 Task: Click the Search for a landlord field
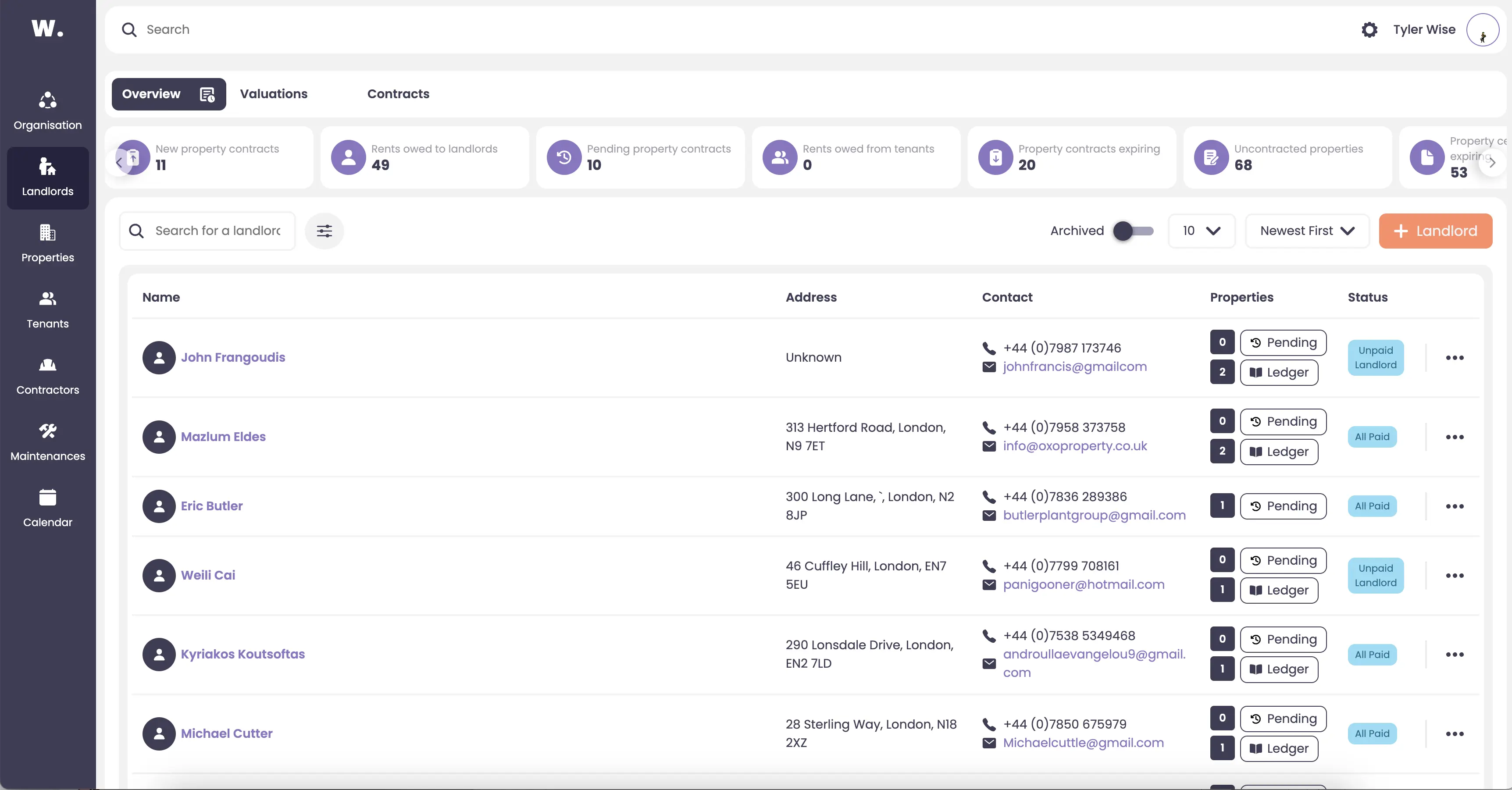pos(208,231)
